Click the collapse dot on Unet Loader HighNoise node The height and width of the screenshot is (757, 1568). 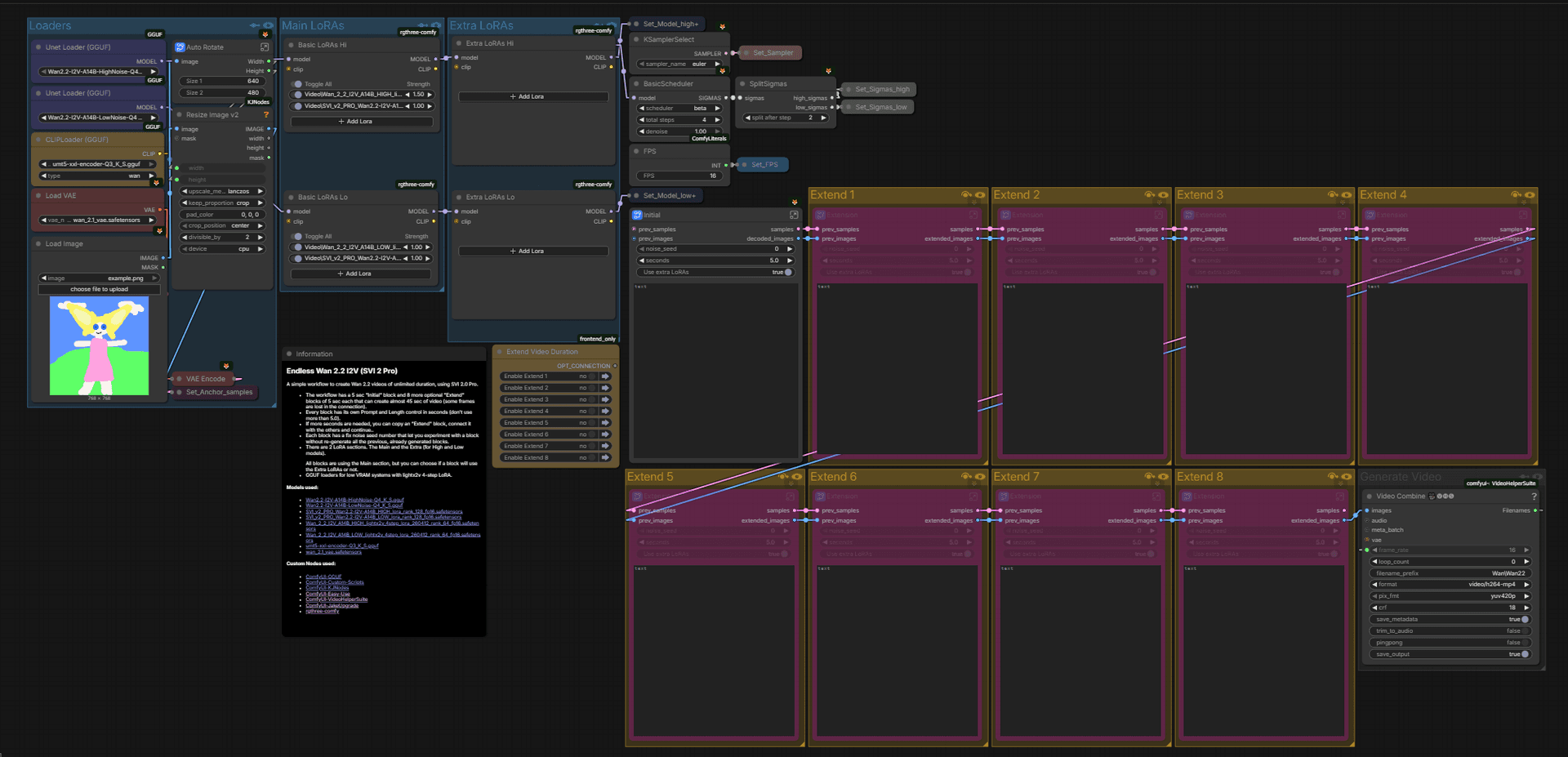(x=38, y=47)
